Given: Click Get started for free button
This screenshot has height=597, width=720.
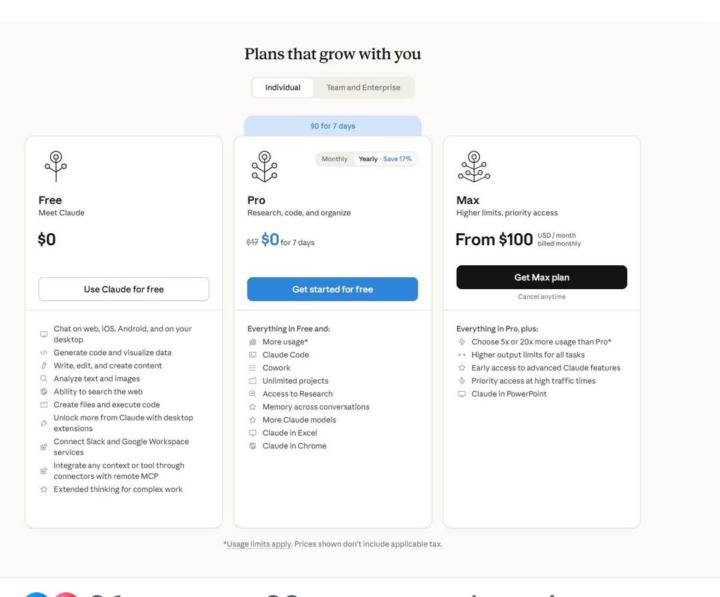Looking at the screenshot, I should coord(332,289).
